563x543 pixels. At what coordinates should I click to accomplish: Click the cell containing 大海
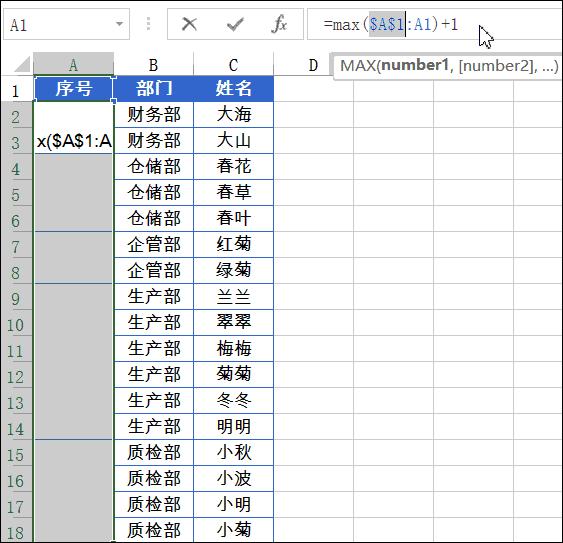coord(233,115)
